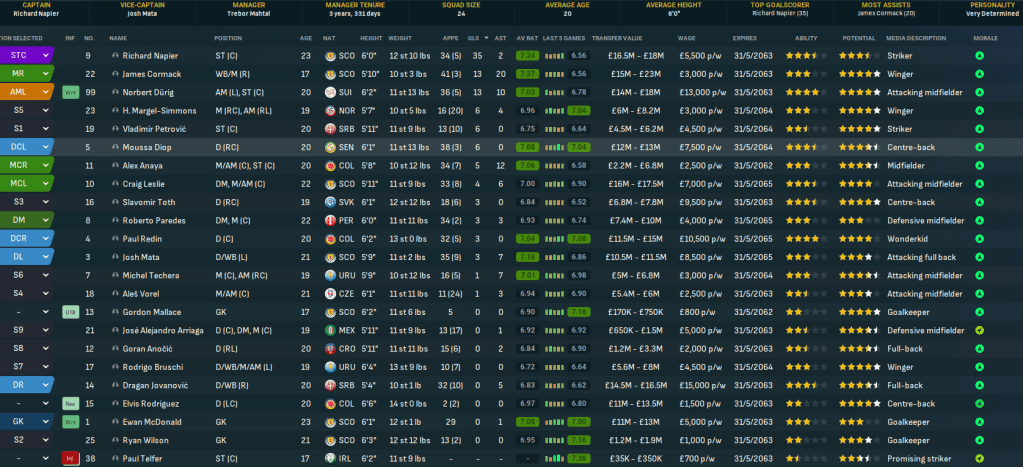Click Ewan McDonald's Wnt status icon
The image size is (1023, 467).
pyautogui.click(x=70, y=422)
